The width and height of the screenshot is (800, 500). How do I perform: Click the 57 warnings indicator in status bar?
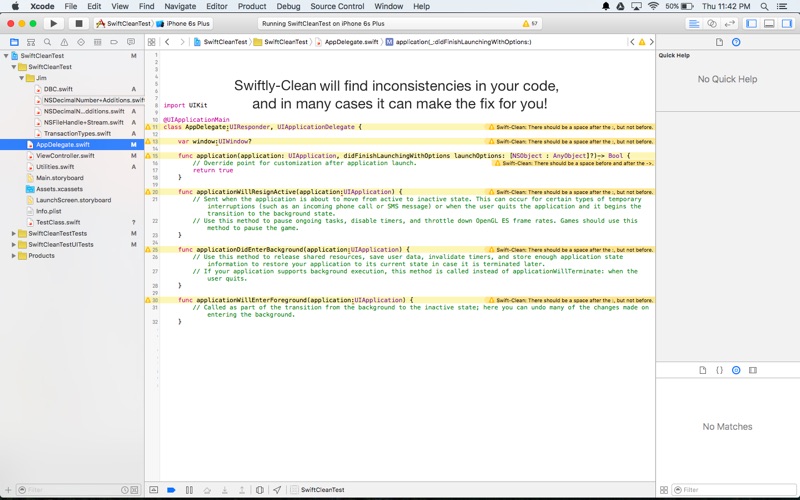[x=531, y=23]
